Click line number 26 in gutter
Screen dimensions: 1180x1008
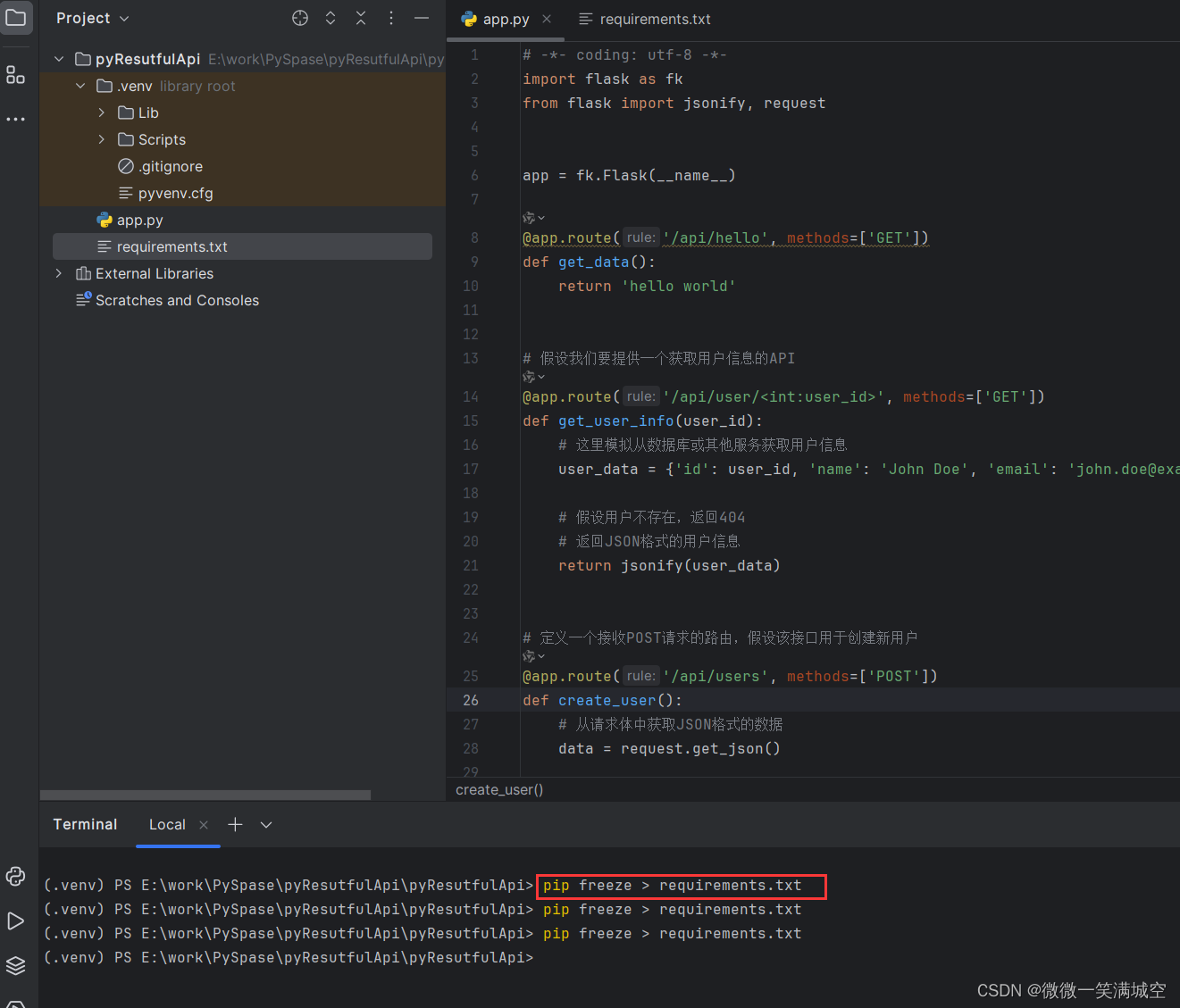click(x=471, y=700)
